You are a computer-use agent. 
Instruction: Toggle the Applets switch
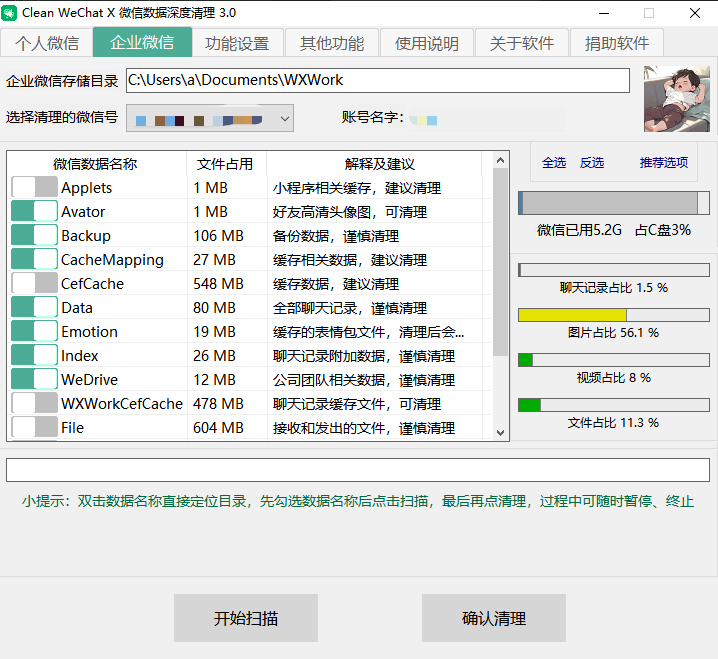34,187
